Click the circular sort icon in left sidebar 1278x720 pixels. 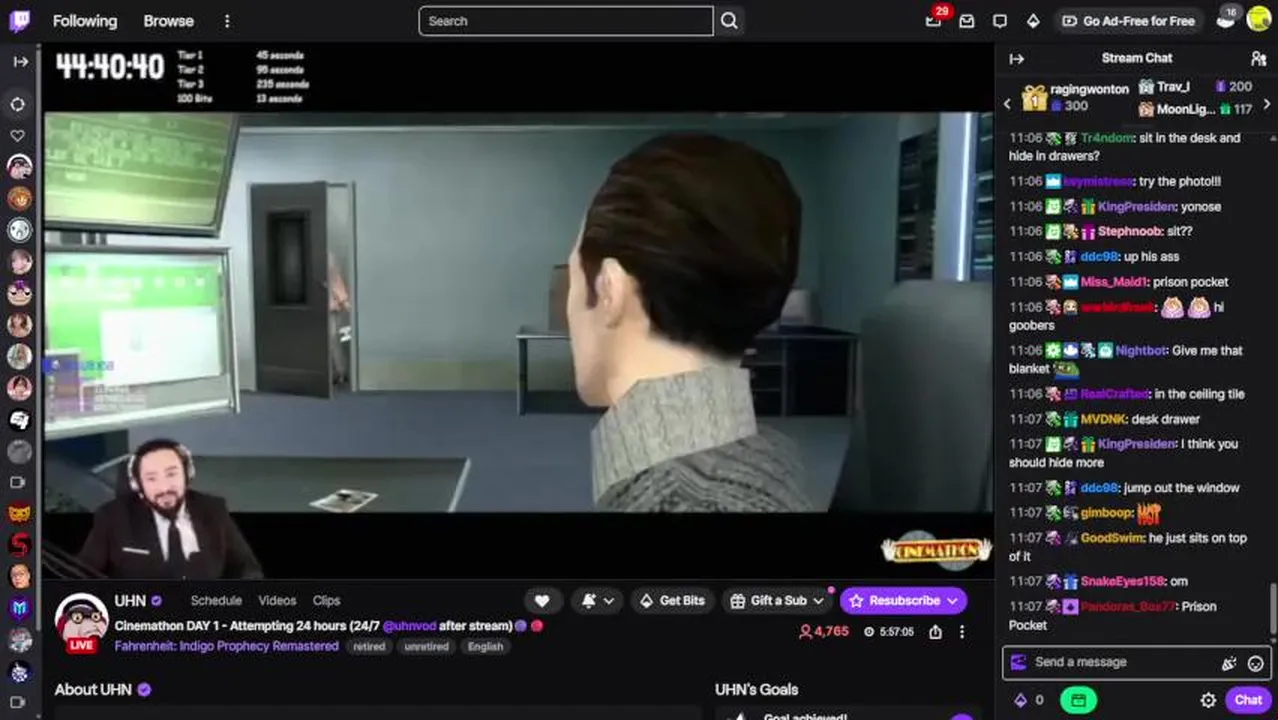(18, 104)
